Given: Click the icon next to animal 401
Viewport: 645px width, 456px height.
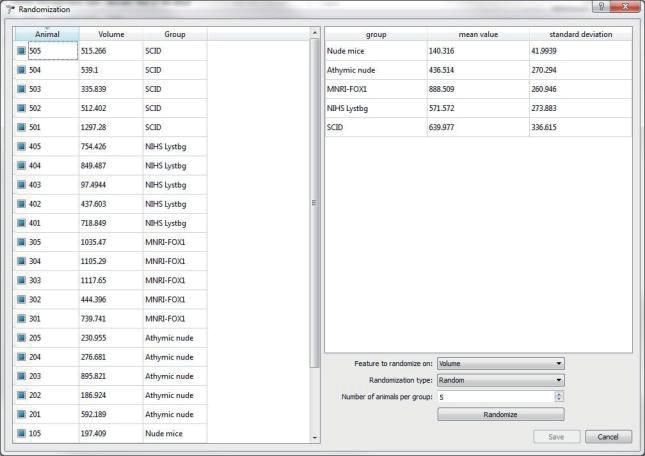Looking at the screenshot, I should [21, 223].
